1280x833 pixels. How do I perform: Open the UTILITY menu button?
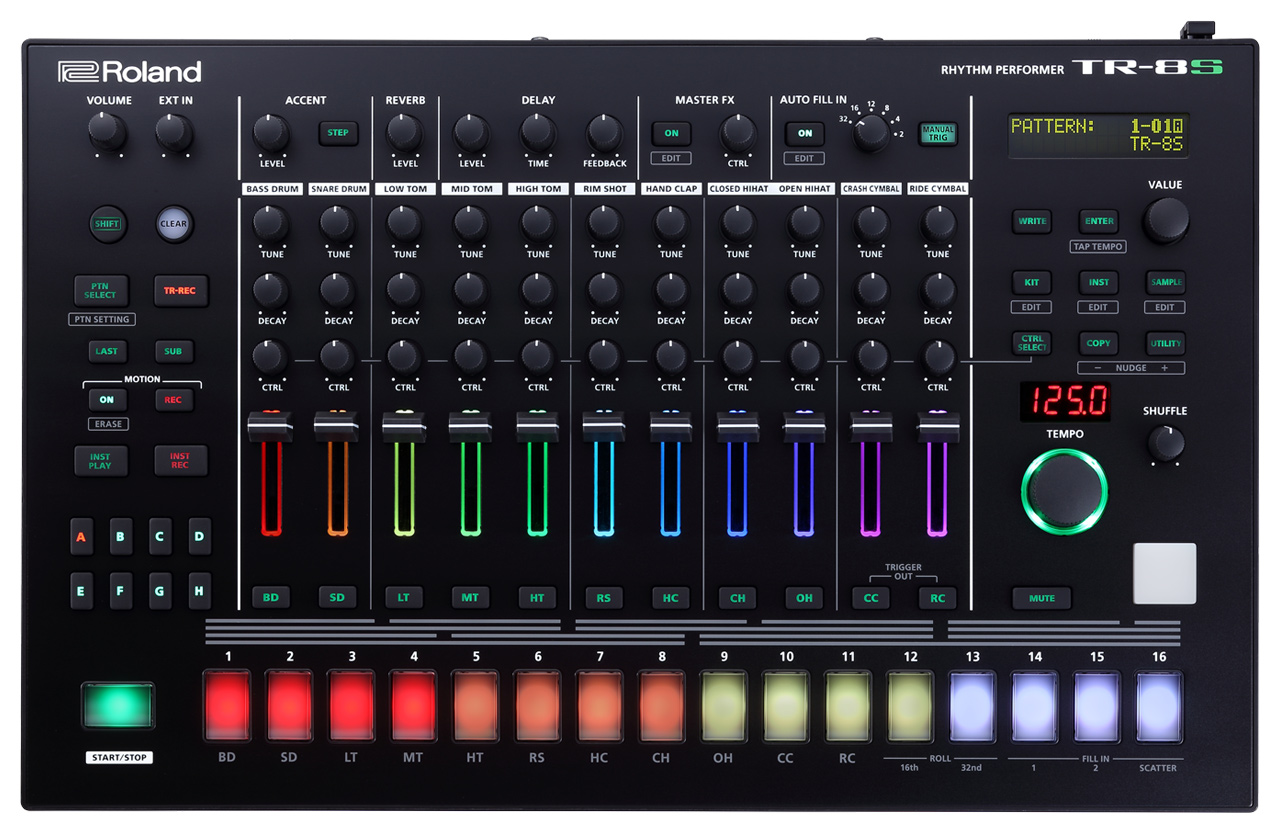pyautogui.click(x=1165, y=343)
